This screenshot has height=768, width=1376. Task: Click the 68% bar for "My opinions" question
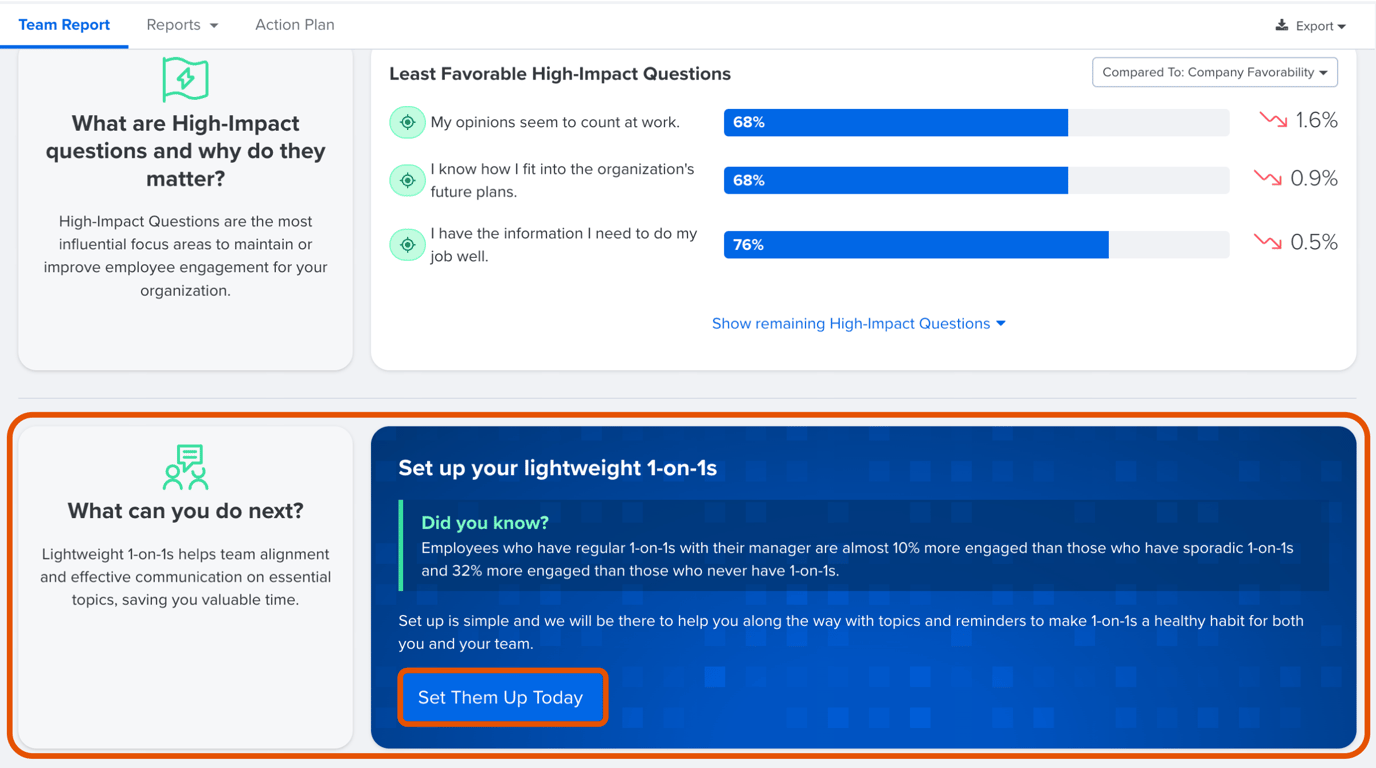(x=895, y=122)
